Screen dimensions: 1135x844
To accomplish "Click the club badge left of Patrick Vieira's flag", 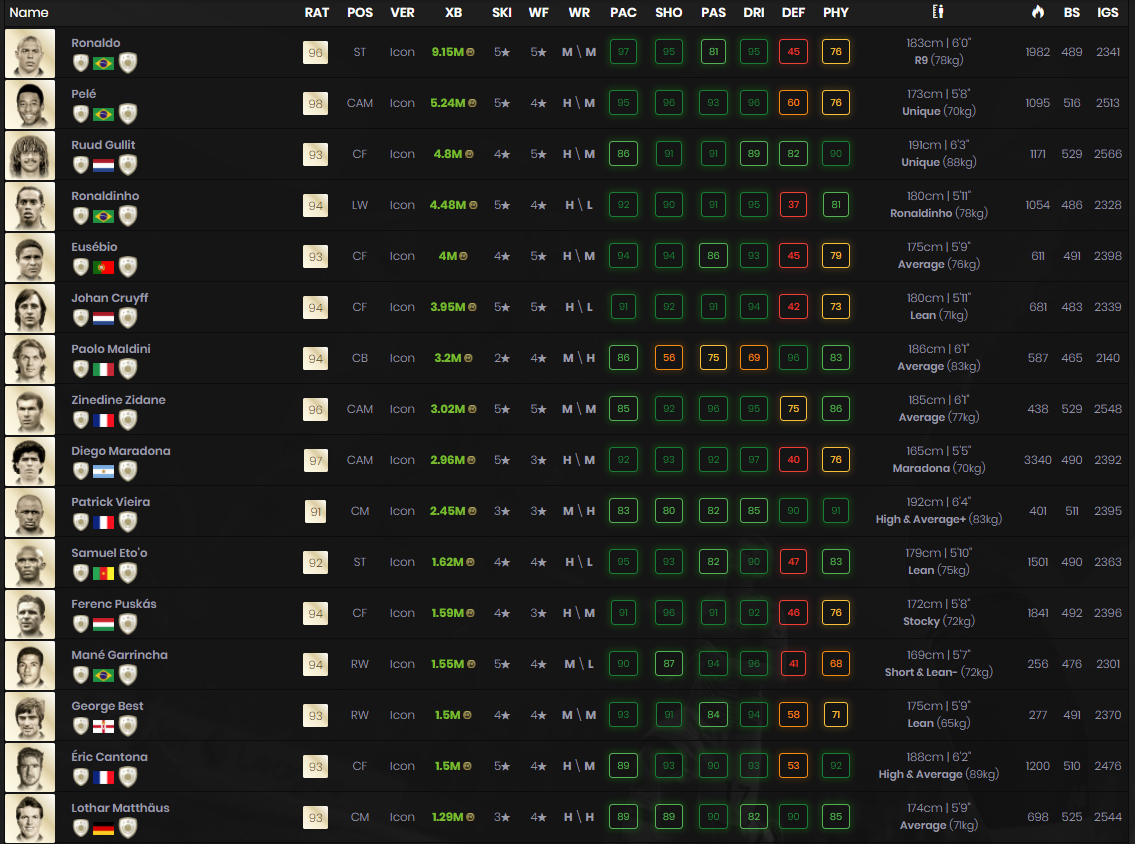I will [80, 523].
